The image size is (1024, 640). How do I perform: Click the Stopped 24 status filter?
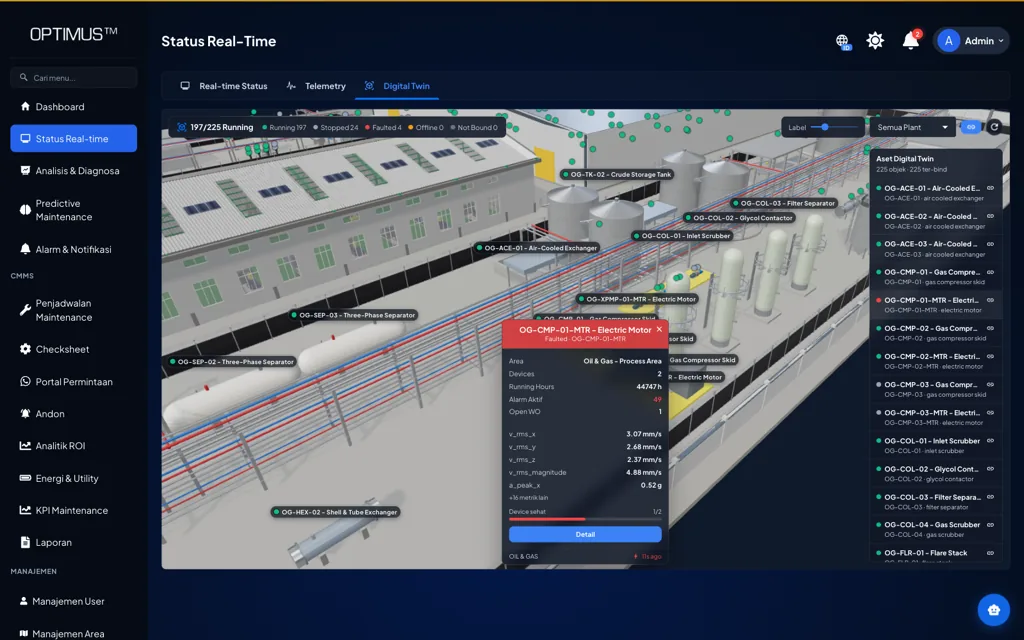coord(336,127)
